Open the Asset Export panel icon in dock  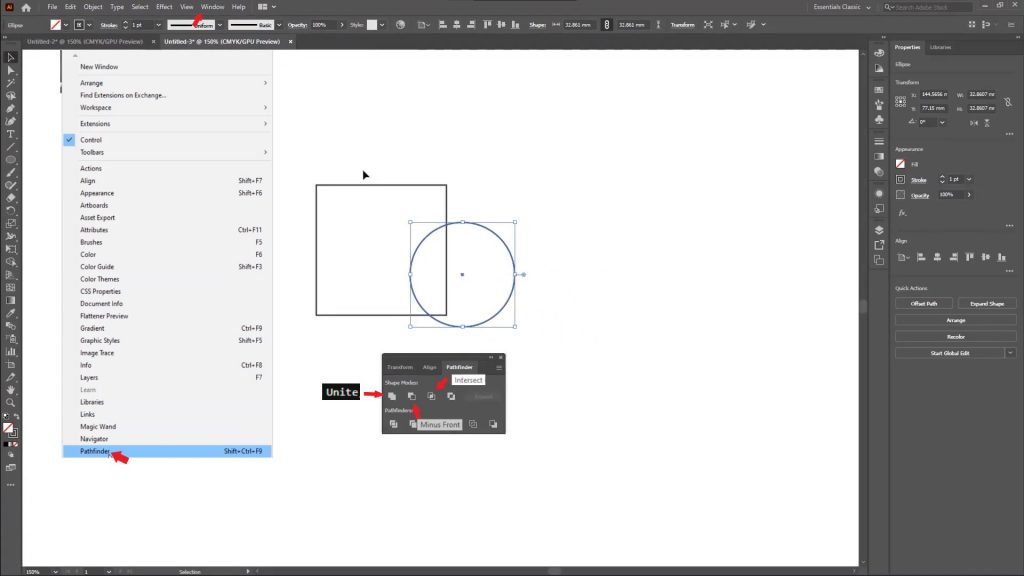point(879,245)
